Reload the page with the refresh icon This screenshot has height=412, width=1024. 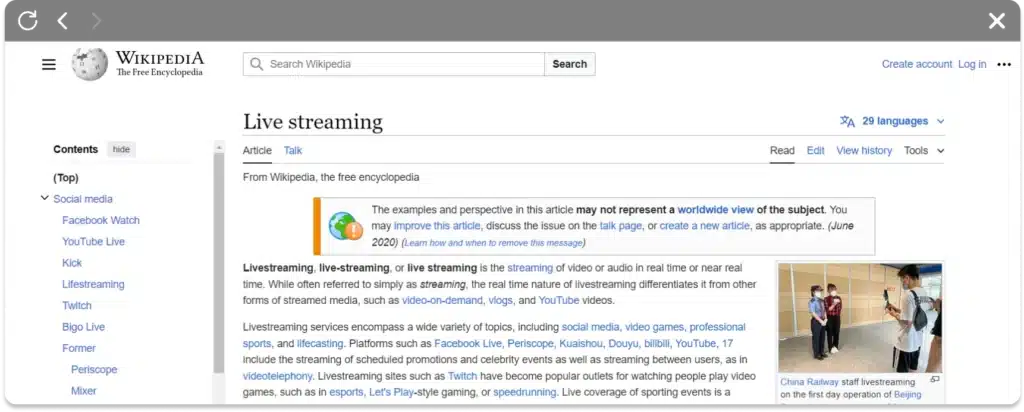(27, 21)
